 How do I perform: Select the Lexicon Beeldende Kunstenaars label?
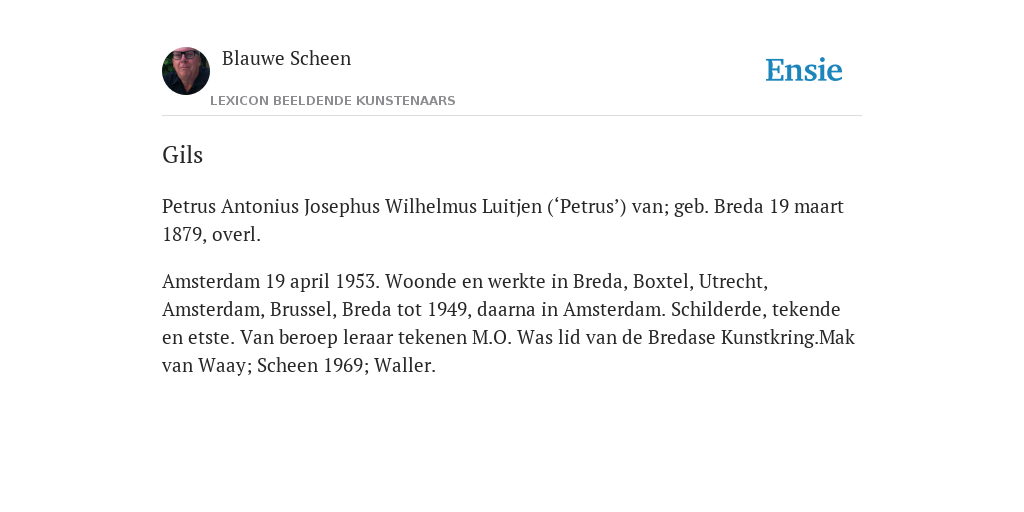(333, 101)
